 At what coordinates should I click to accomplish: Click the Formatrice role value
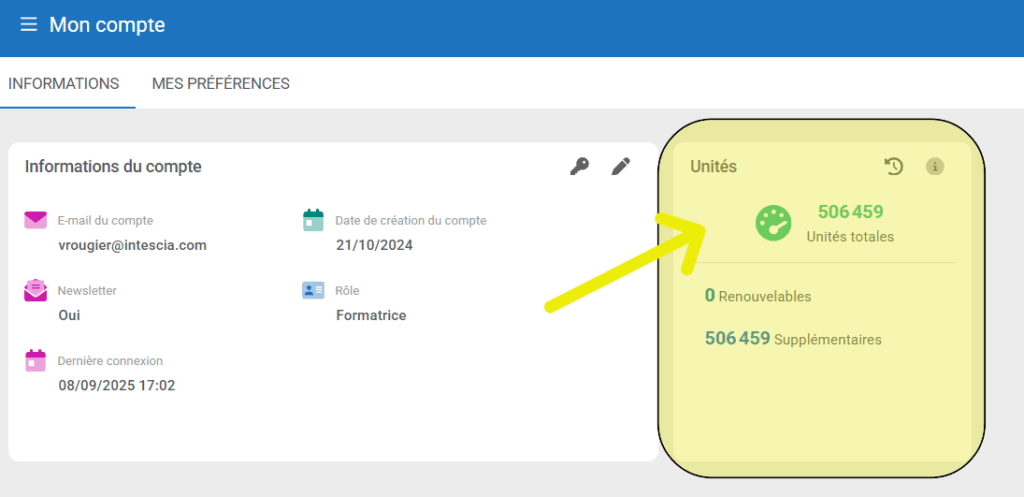tap(371, 315)
